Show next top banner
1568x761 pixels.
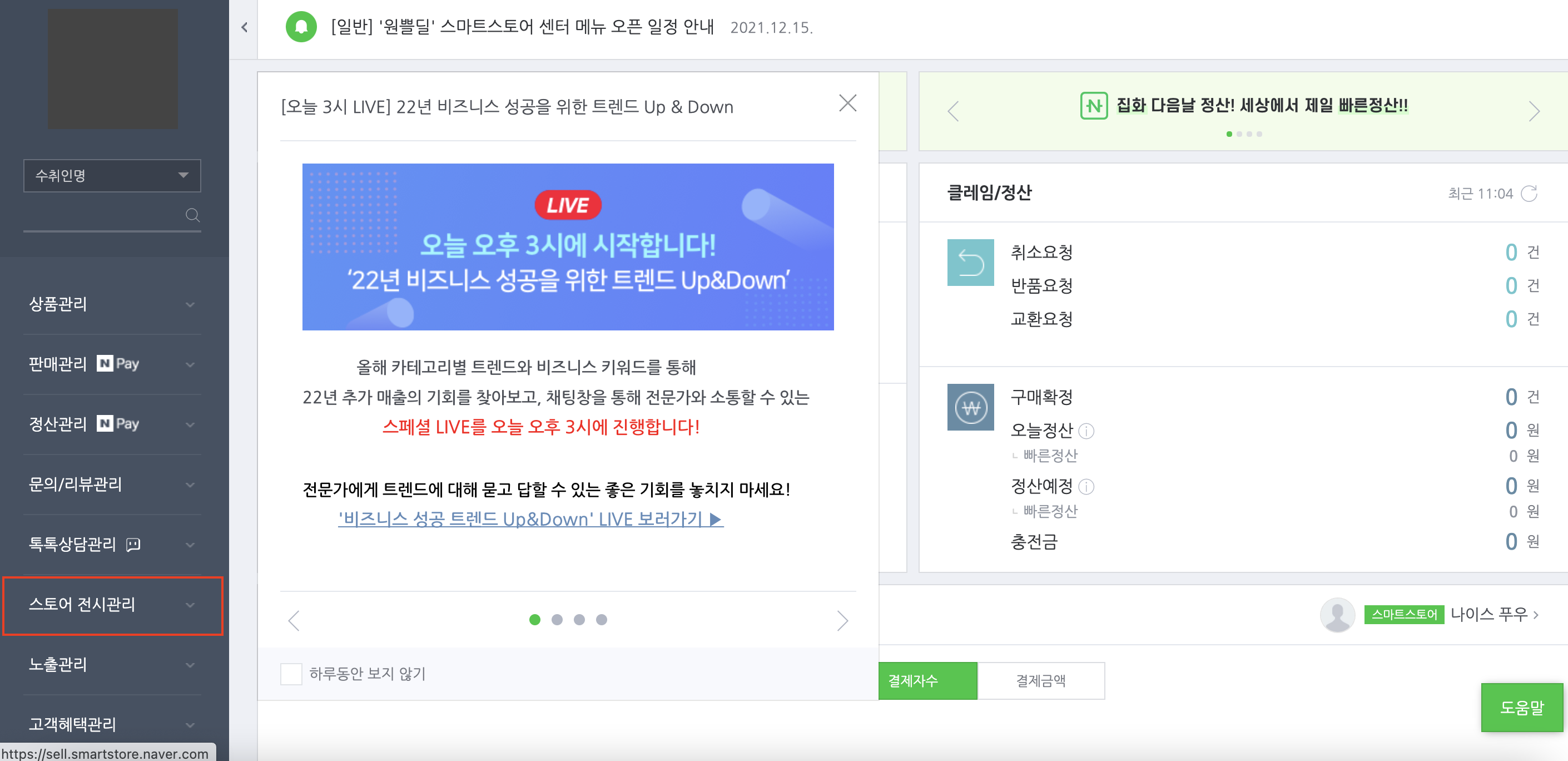click(1534, 111)
